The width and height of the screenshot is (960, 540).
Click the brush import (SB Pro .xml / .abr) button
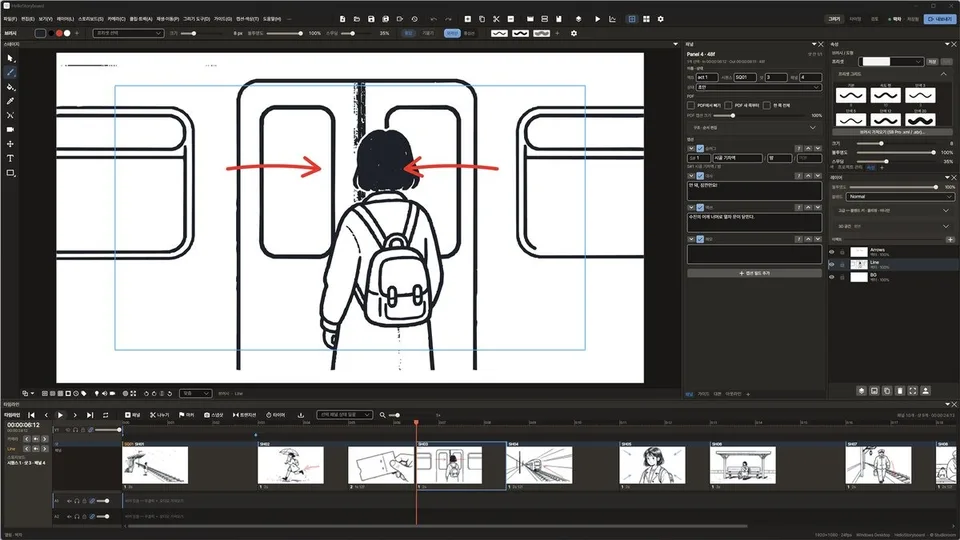pyautogui.click(x=892, y=132)
